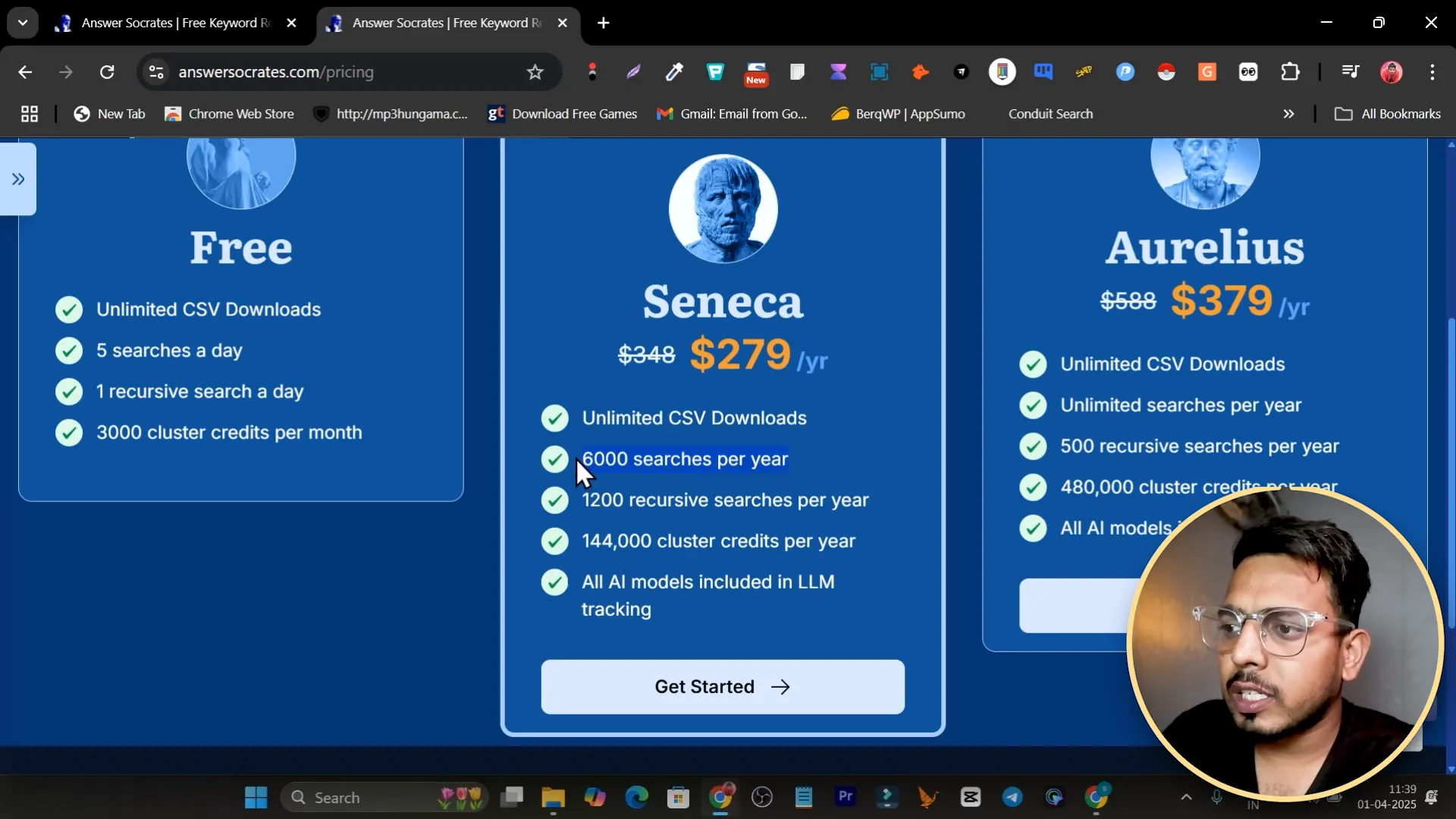The width and height of the screenshot is (1456, 819).
Task: Bookmark this page with star icon
Action: 535,72
